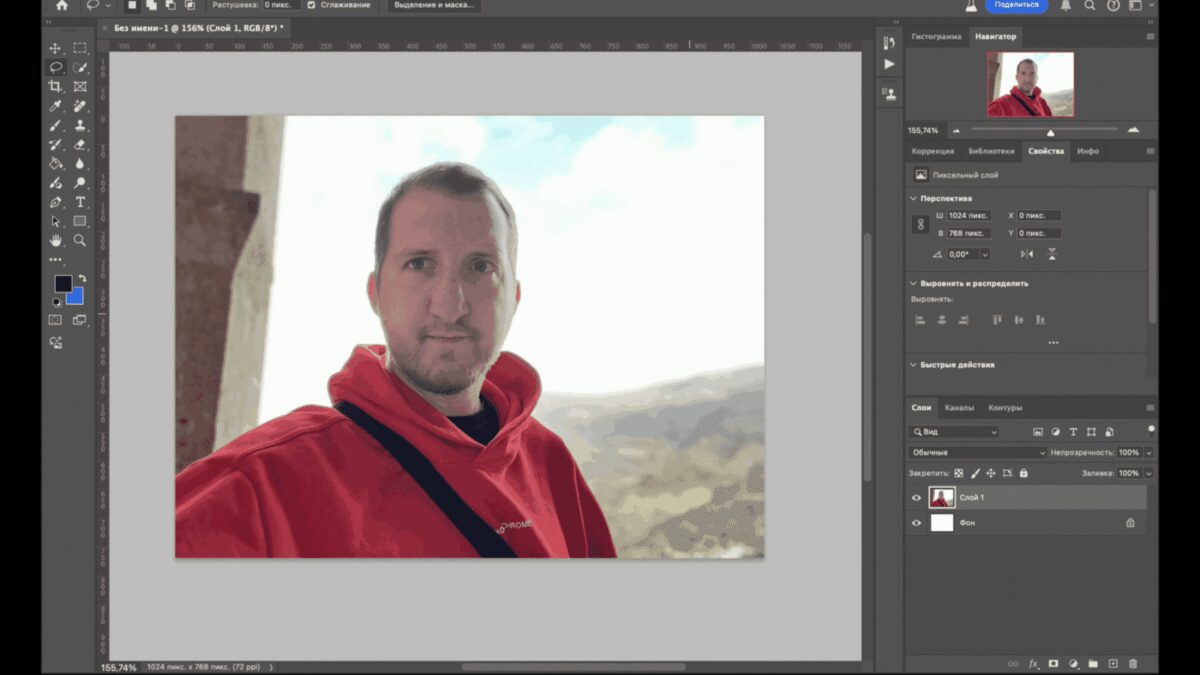Open the Обычные blend mode dropdown
Viewport: 1200px width, 675px height.
pyautogui.click(x=977, y=452)
